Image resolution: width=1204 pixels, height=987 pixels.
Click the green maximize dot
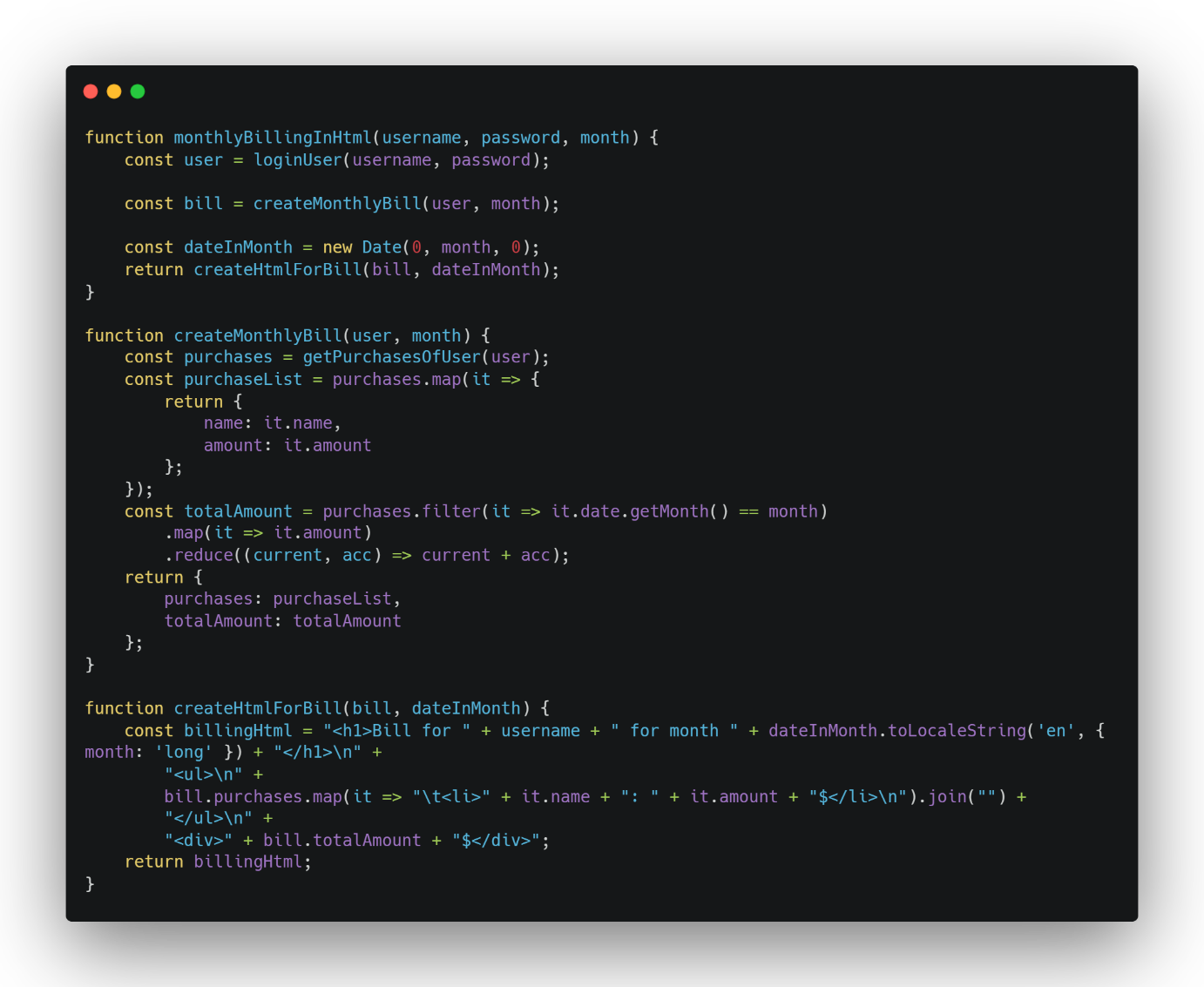(x=138, y=91)
